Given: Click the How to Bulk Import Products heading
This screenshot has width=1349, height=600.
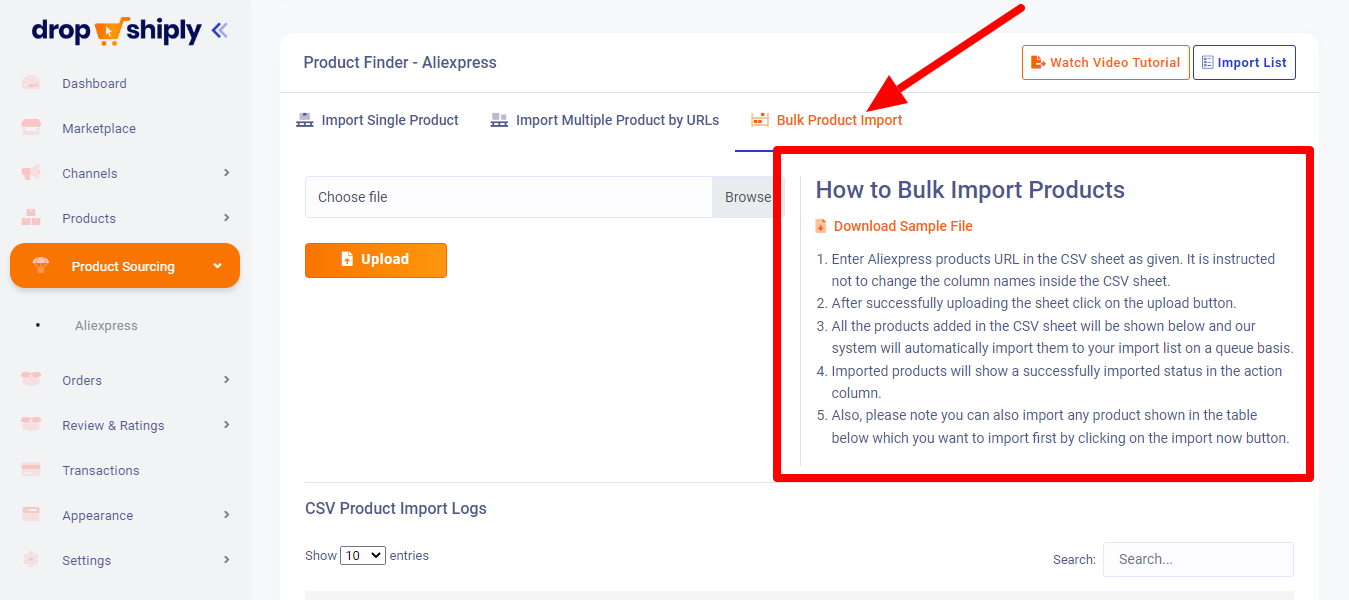Looking at the screenshot, I should point(970,190).
